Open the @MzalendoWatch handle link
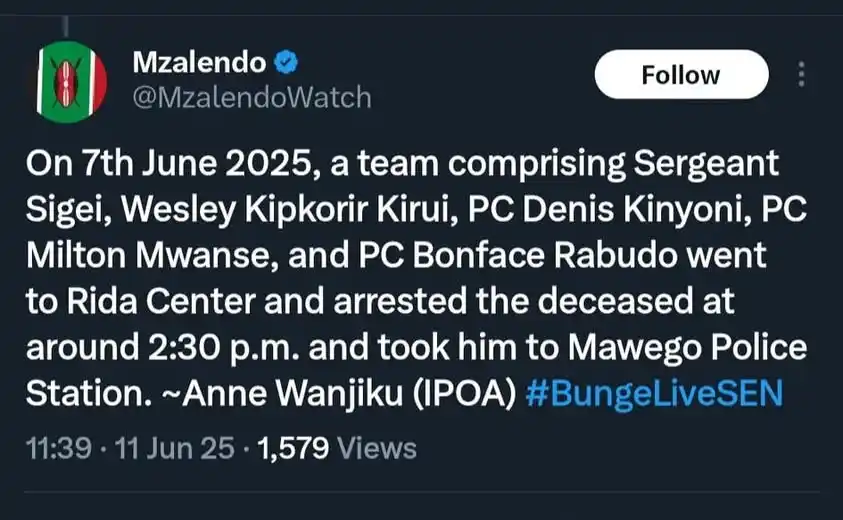The image size is (843, 520). point(252,98)
